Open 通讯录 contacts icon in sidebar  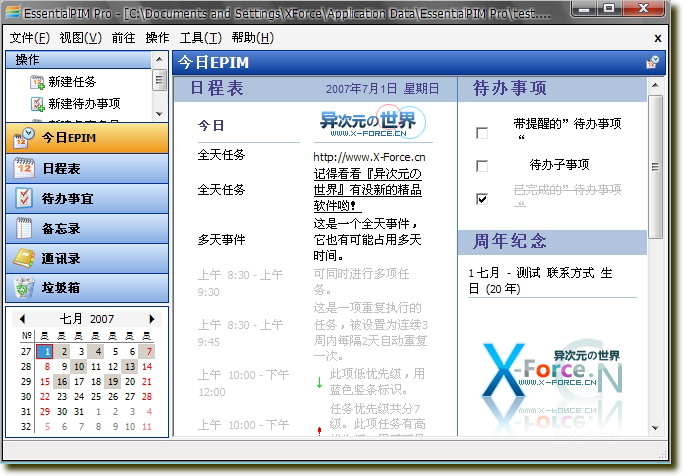[x=24, y=258]
